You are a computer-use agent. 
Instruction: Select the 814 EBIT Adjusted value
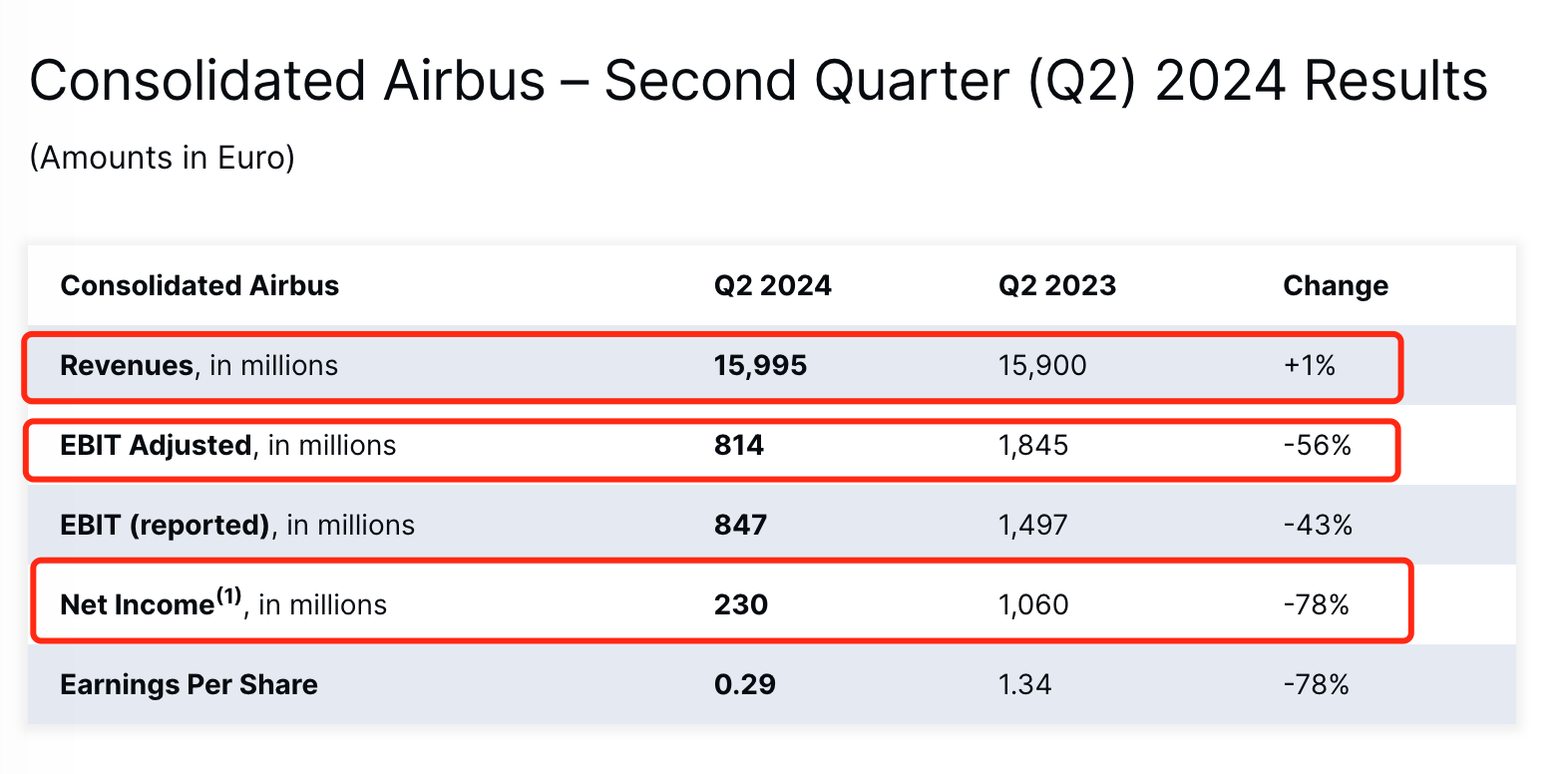pos(738,446)
